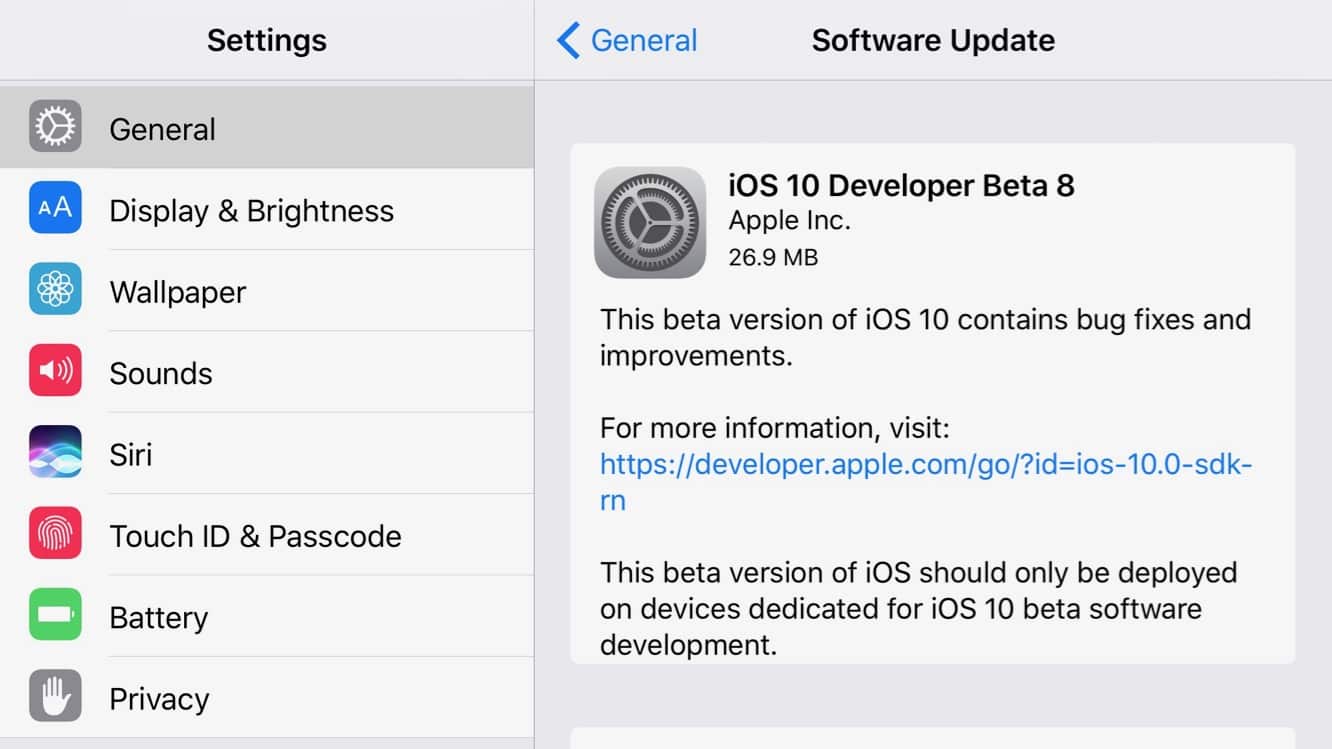Select Display & Brightness settings row
This screenshot has height=749, width=1332.
pos(251,211)
